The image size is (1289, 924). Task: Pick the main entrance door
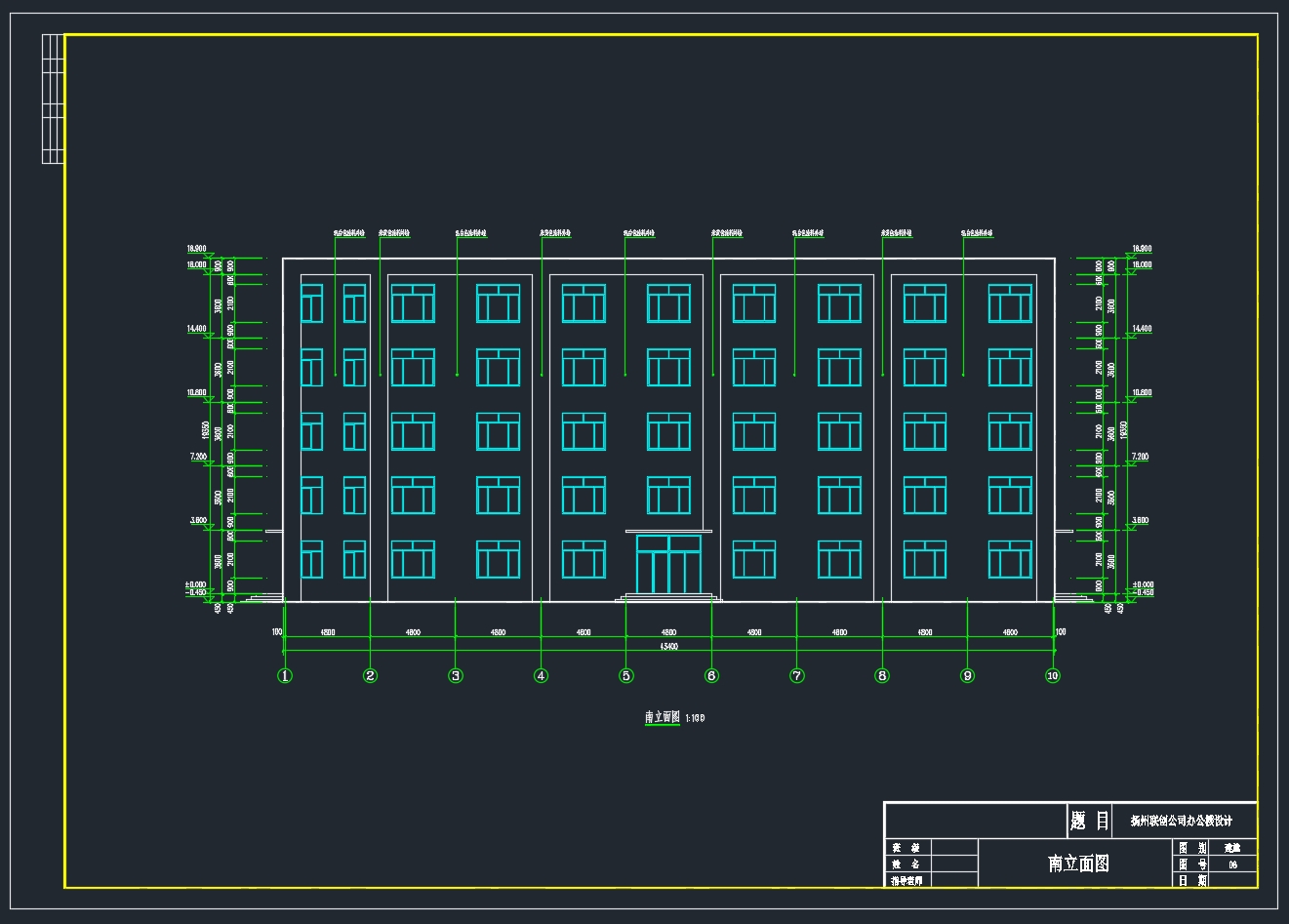(668, 564)
